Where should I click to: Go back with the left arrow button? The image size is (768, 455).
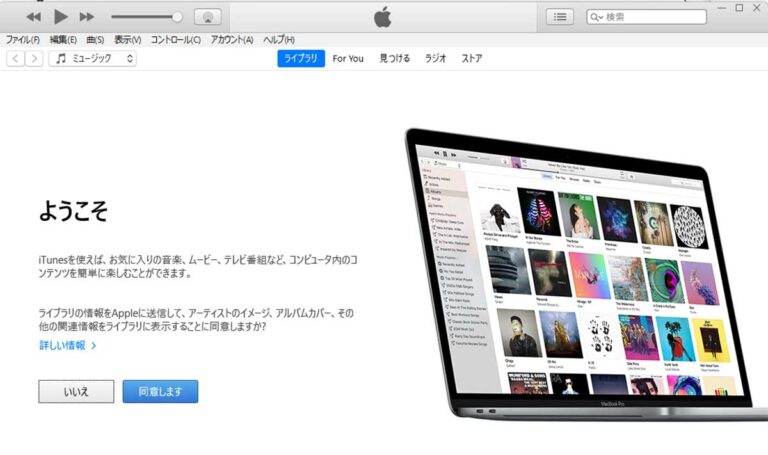[x=16, y=59]
